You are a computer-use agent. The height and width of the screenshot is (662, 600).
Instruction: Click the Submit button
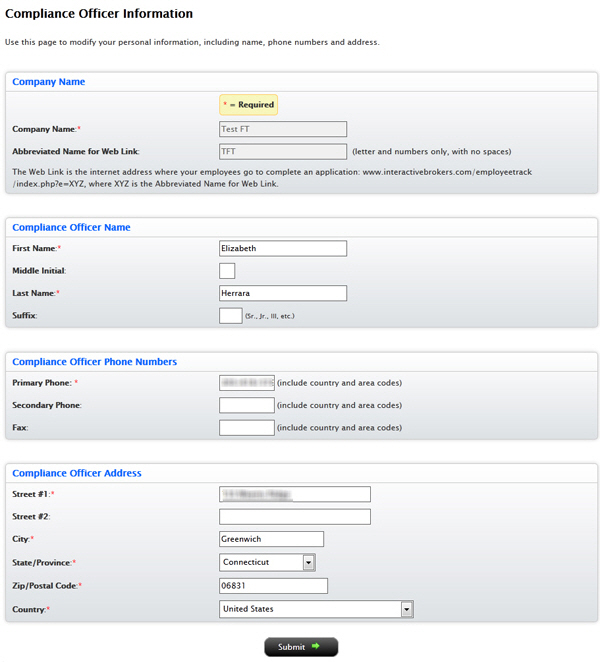pyautogui.click(x=301, y=647)
